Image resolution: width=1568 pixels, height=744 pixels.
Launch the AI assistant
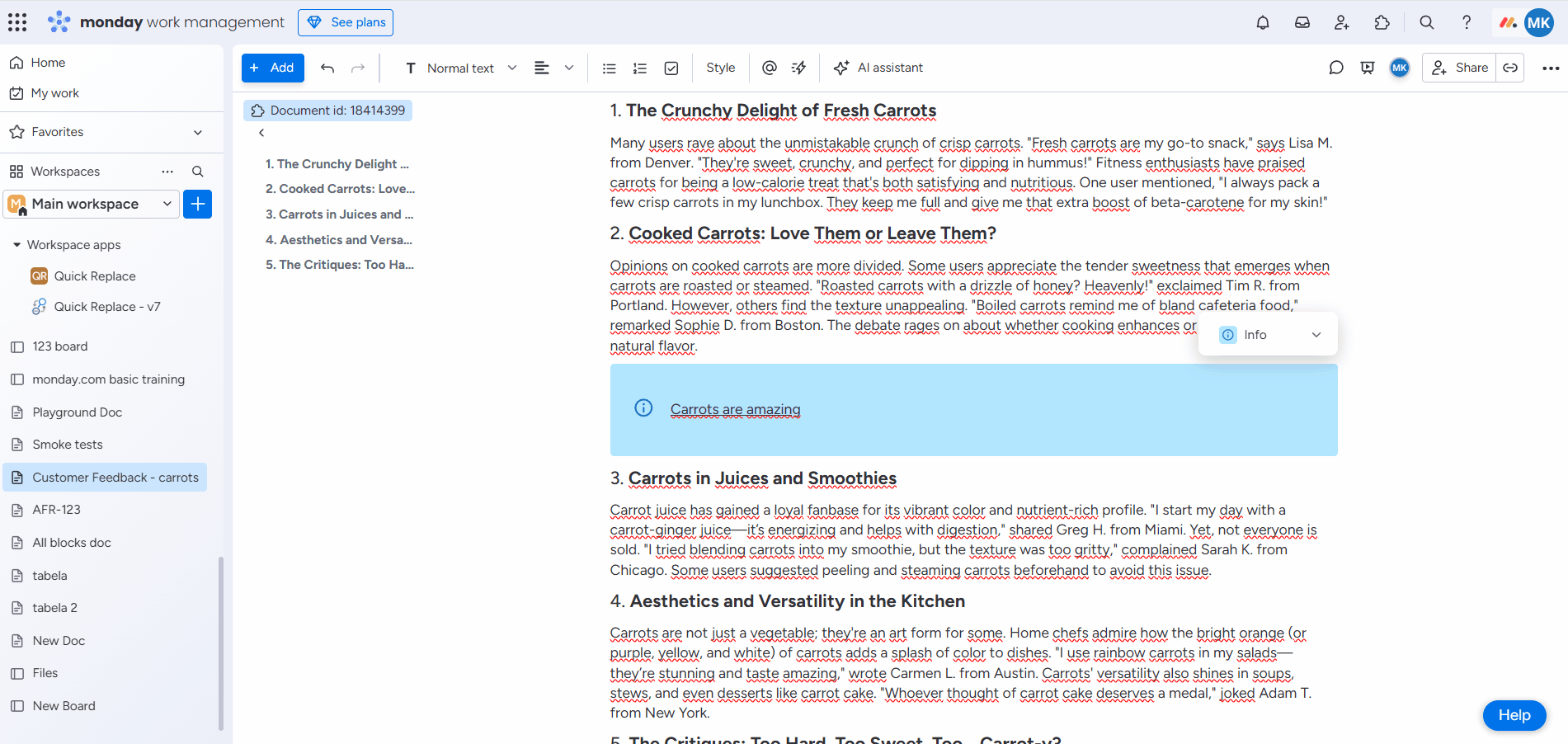click(x=878, y=68)
